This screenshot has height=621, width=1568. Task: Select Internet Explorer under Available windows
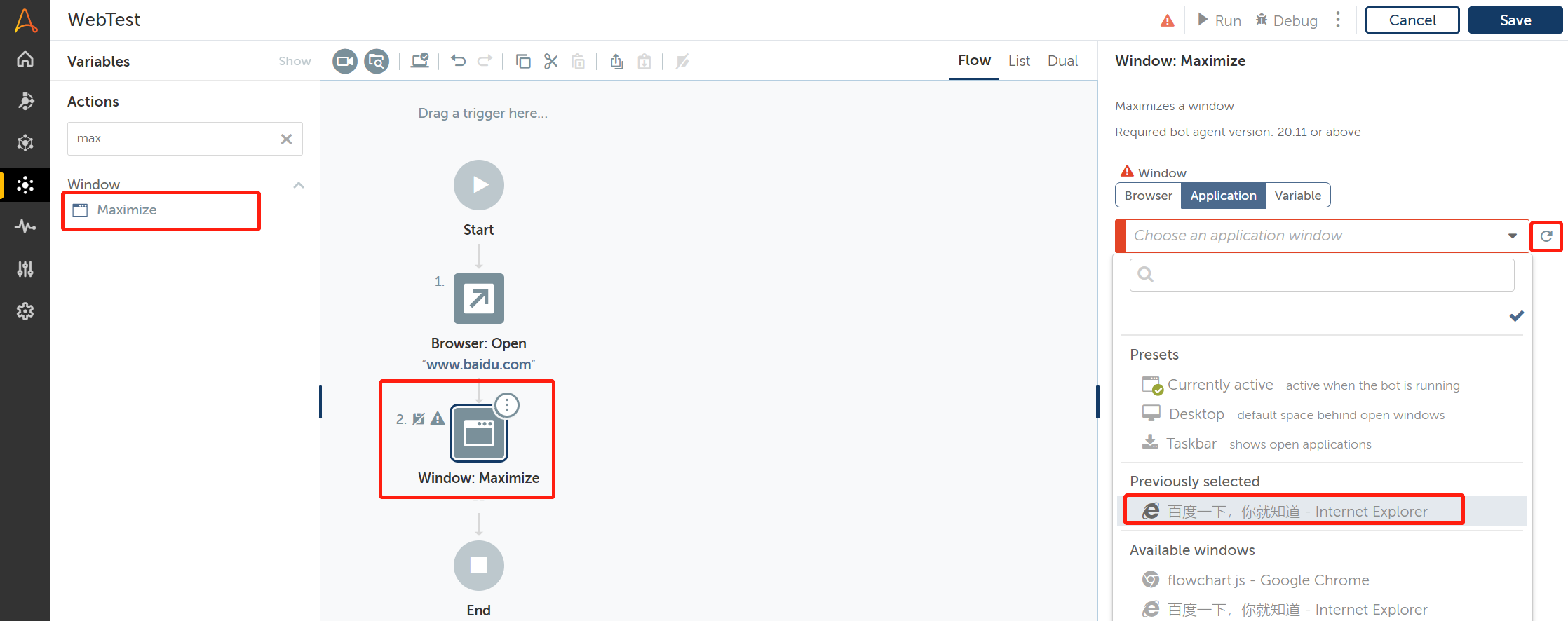1322,609
